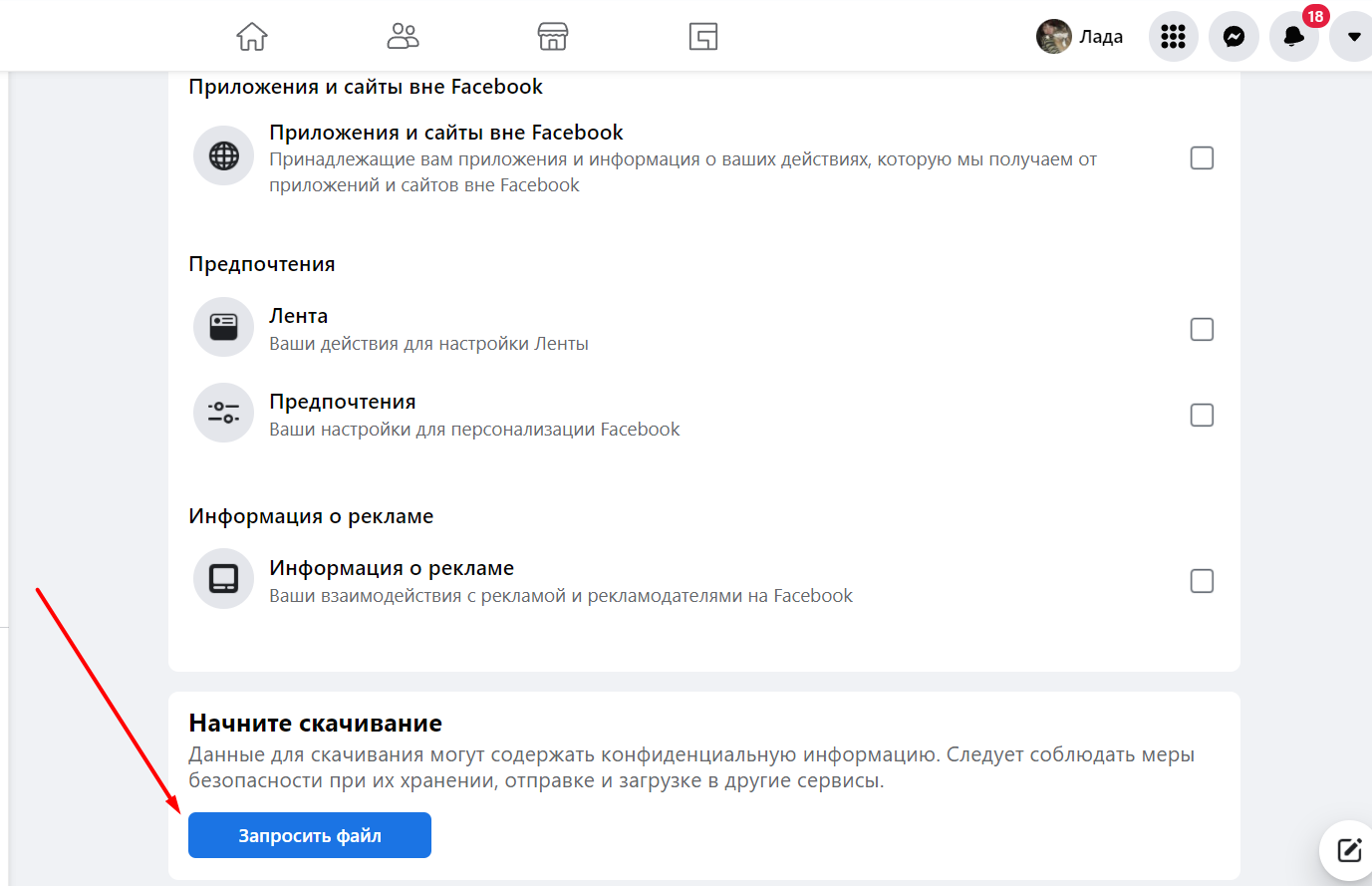Click Предпочтения row title text
1372x886 pixels.
coord(343,402)
